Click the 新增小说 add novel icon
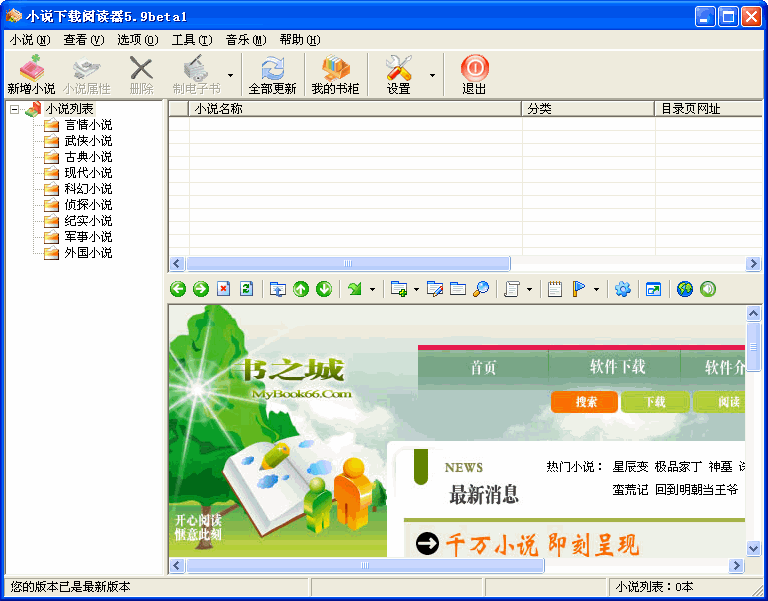Viewport: 768px width, 601px height. pyautogui.click(x=31, y=74)
